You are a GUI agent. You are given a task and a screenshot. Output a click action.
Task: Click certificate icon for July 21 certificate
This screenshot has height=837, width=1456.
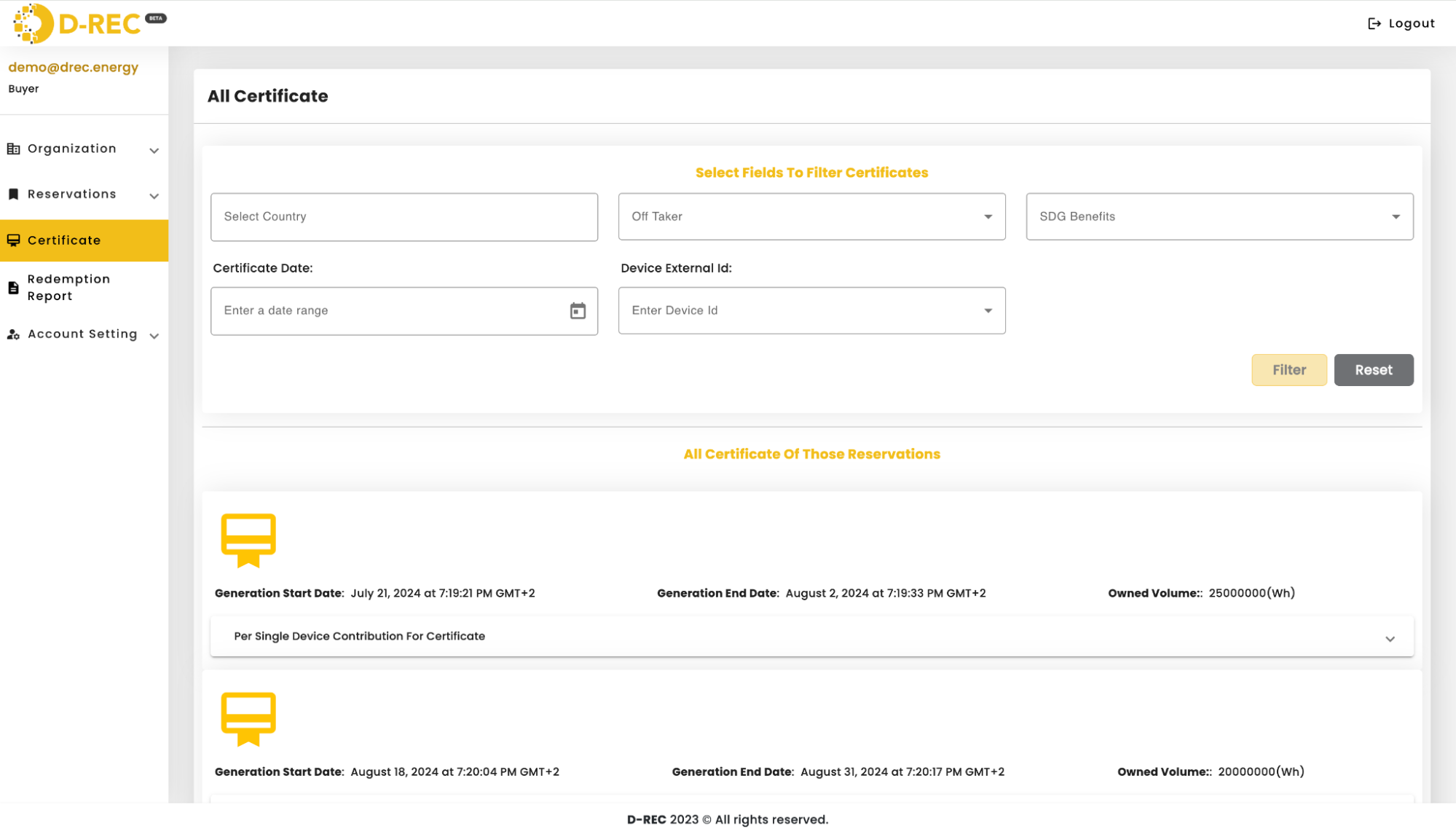pyautogui.click(x=248, y=541)
